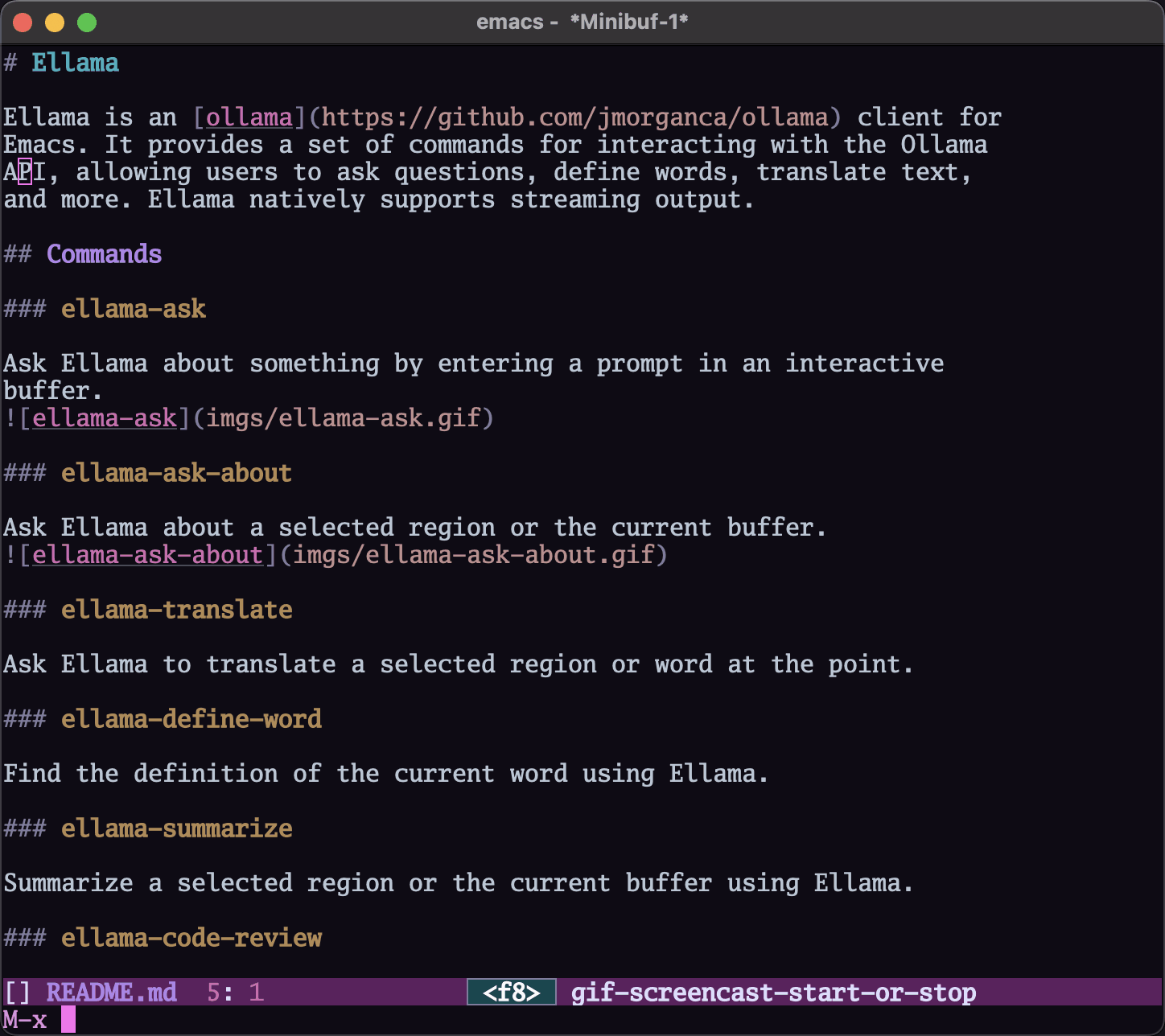Click the yellow minimize window button
The image size is (1165, 1036).
55,23
